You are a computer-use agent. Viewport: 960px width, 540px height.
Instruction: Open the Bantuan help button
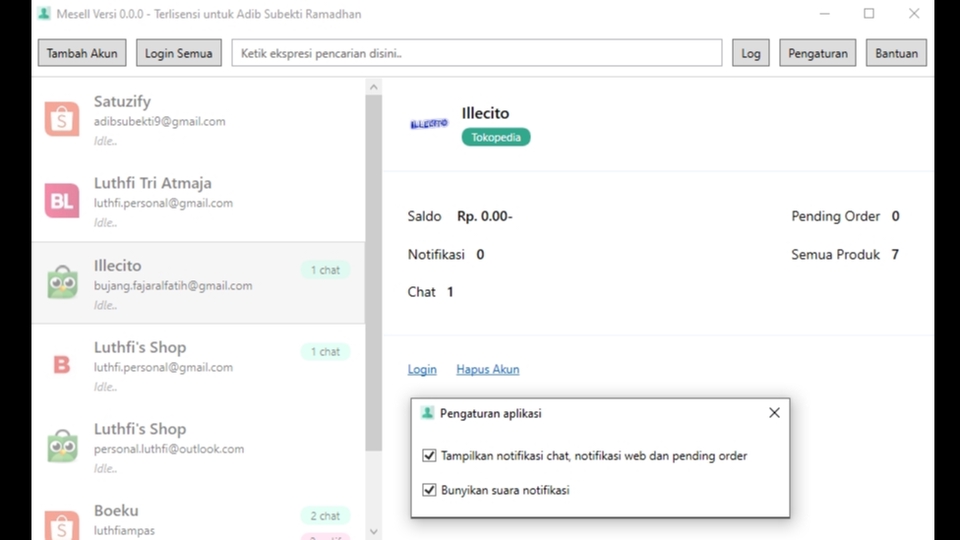pyautogui.click(x=896, y=53)
